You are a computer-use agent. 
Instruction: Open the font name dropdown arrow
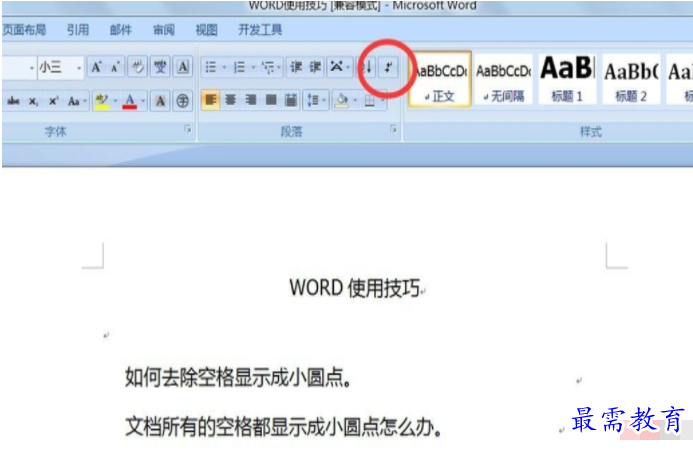(x=31, y=68)
